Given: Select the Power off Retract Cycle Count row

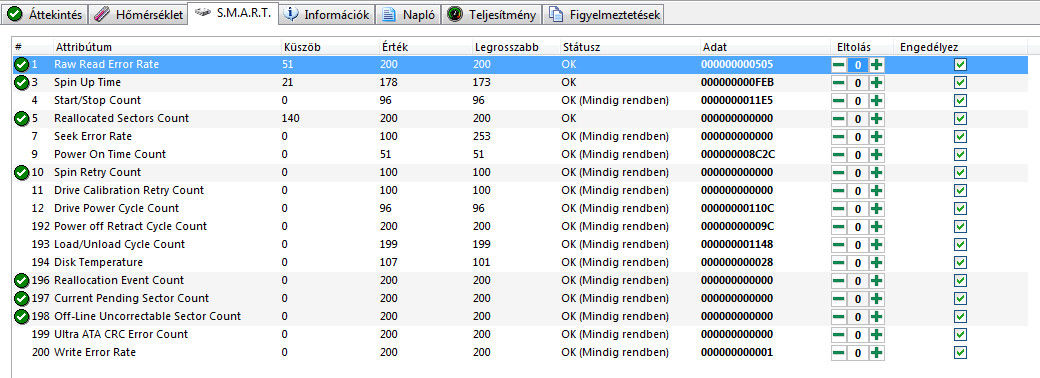Looking at the screenshot, I should click(x=520, y=226).
